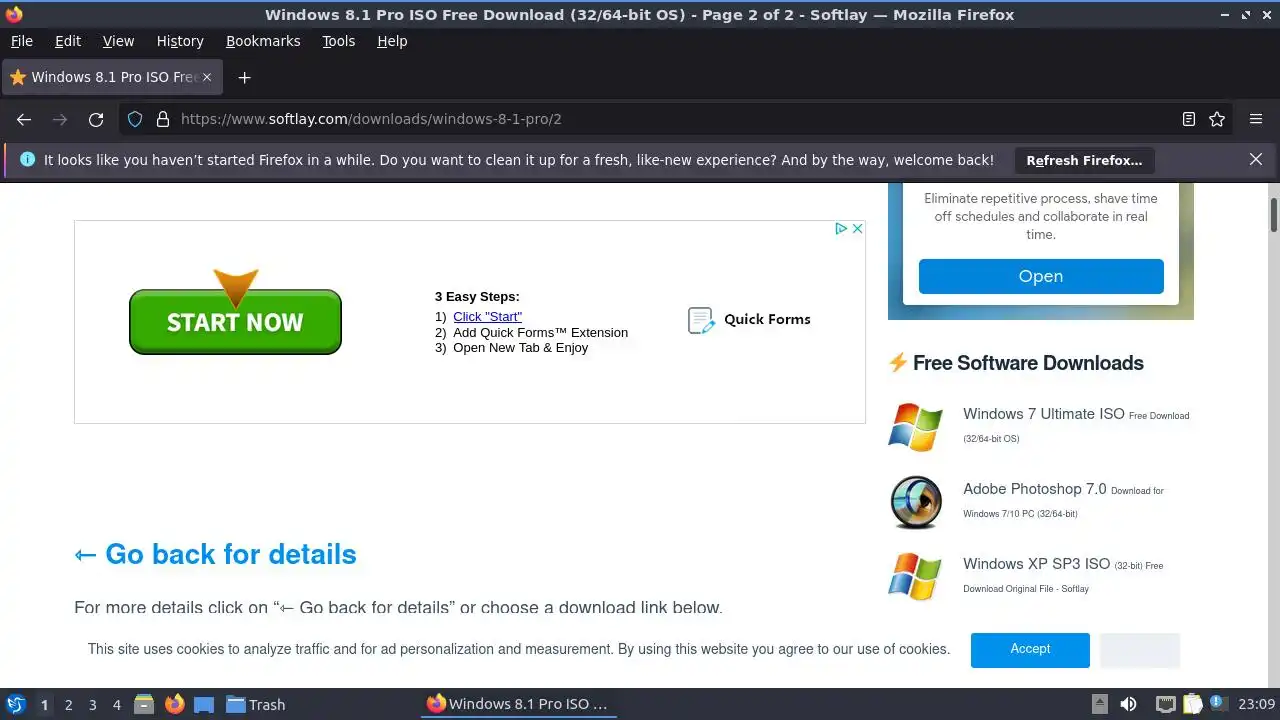Screen dimensions: 1280x720
Task: Click the forward navigation arrow
Action: (x=60, y=119)
